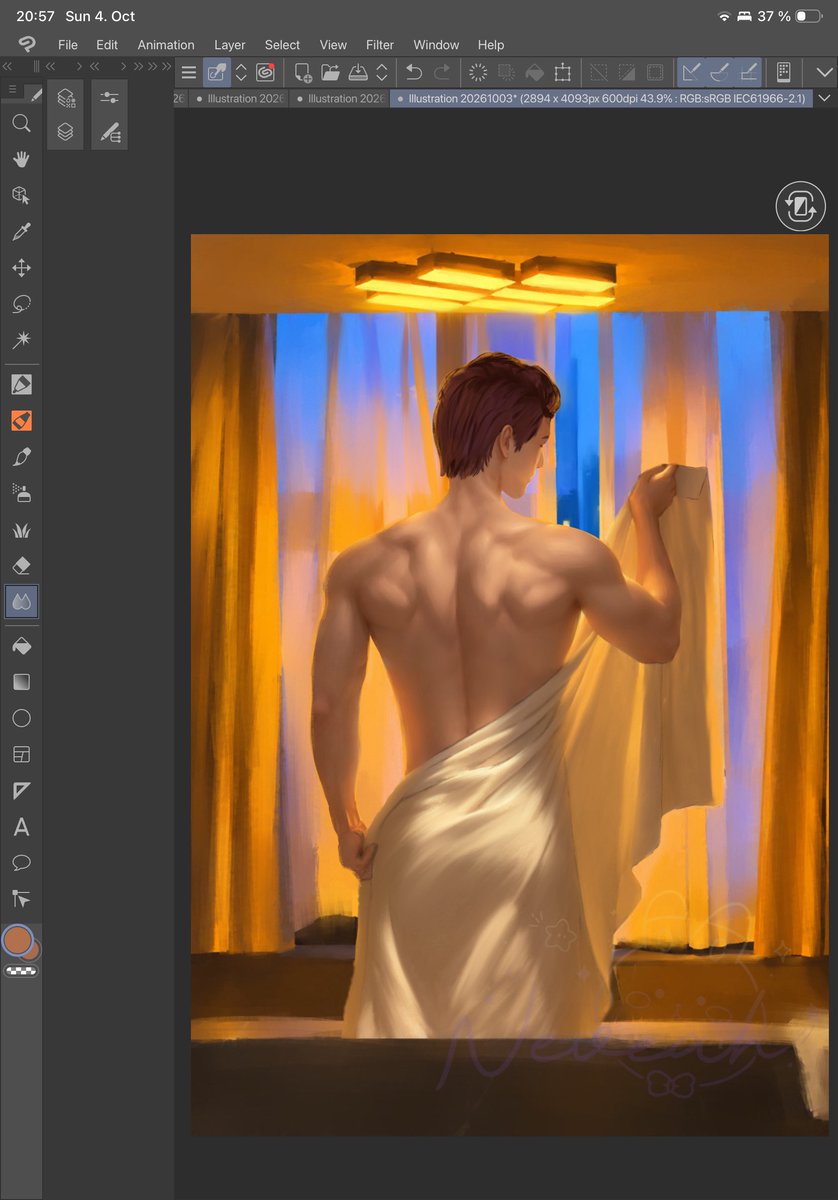Select the Hand move-canvas tool
The image size is (838, 1200).
[x=21, y=159]
